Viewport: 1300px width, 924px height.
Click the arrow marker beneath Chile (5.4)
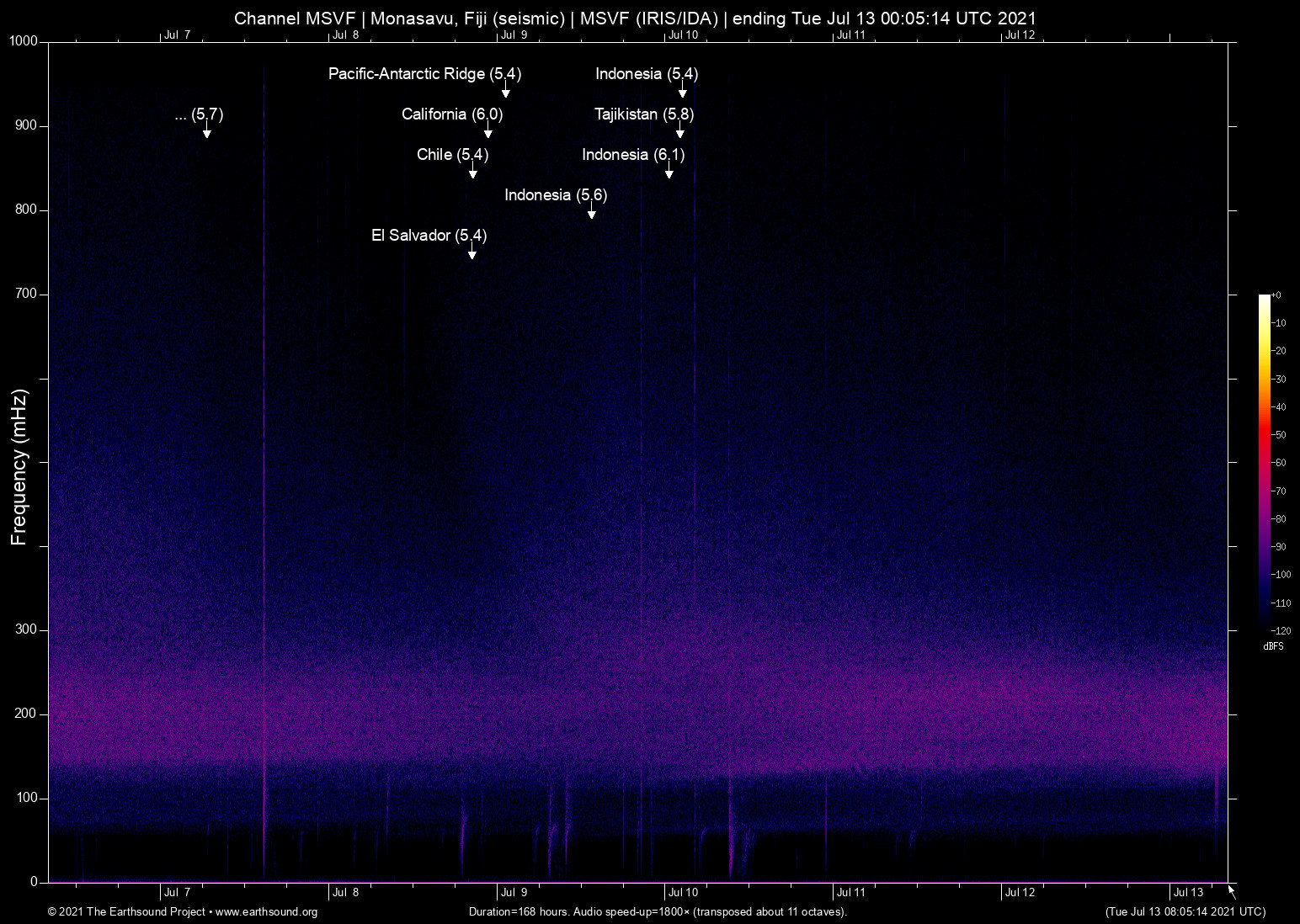pyautogui.click(x=472, y=173)
